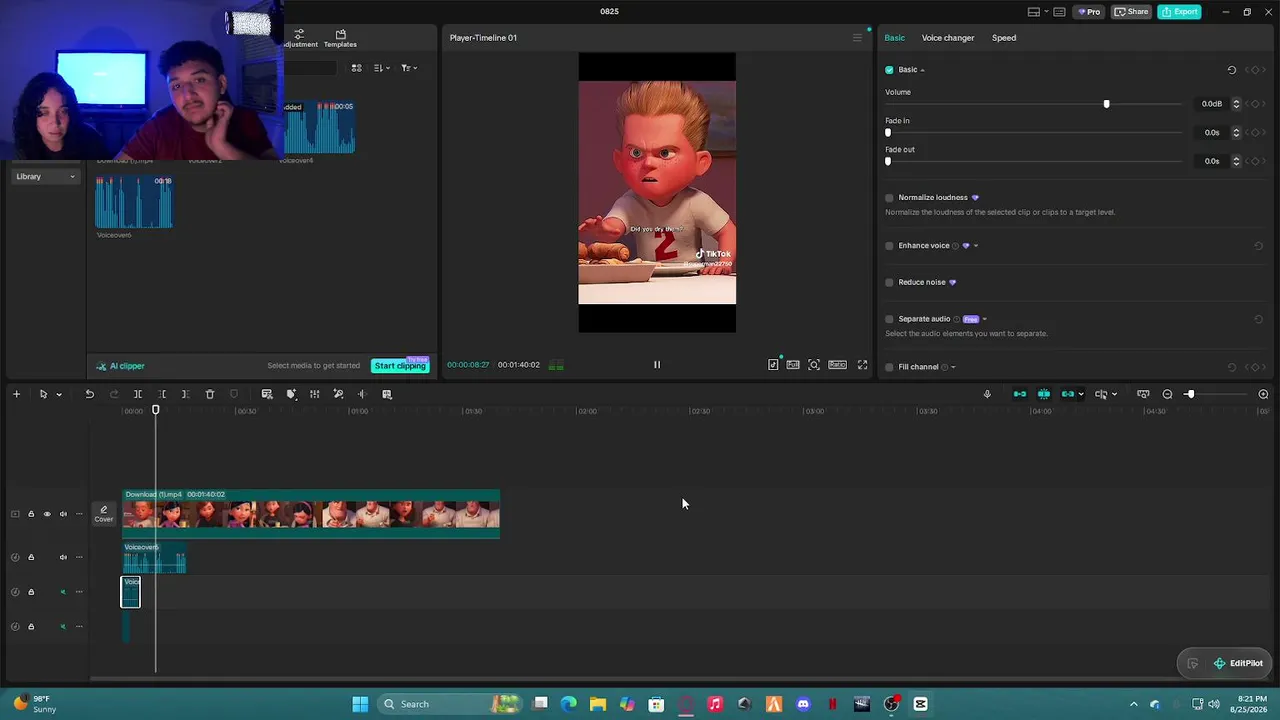
Task: Switch to the Basic audio tab
Action: click(894, 38)
